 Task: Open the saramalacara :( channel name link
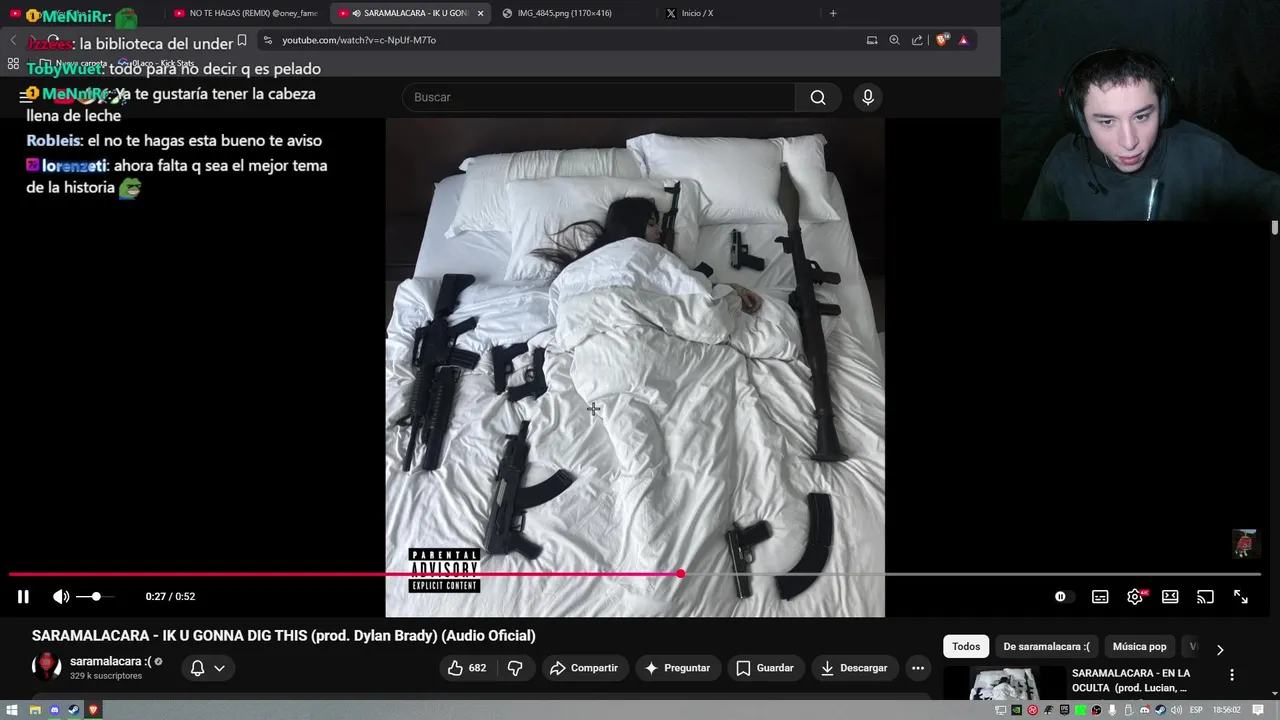click(111, 661)
